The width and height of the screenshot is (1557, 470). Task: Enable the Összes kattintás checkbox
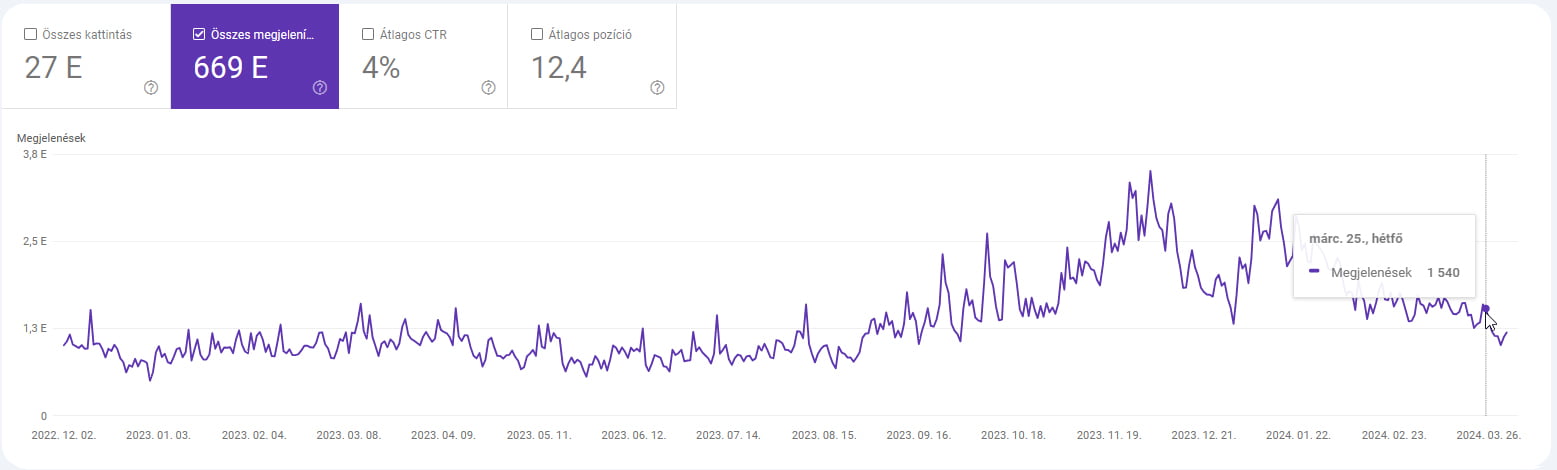30,34
